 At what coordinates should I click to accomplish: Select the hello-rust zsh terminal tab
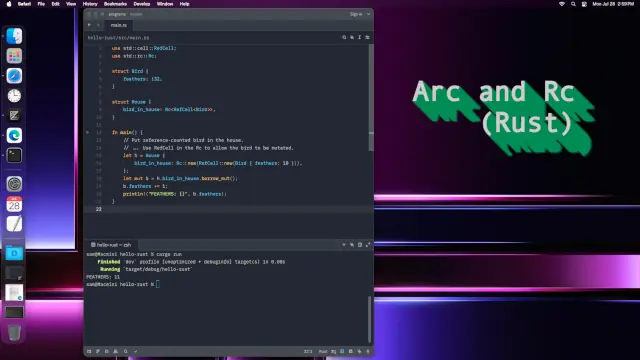(111, 245)
